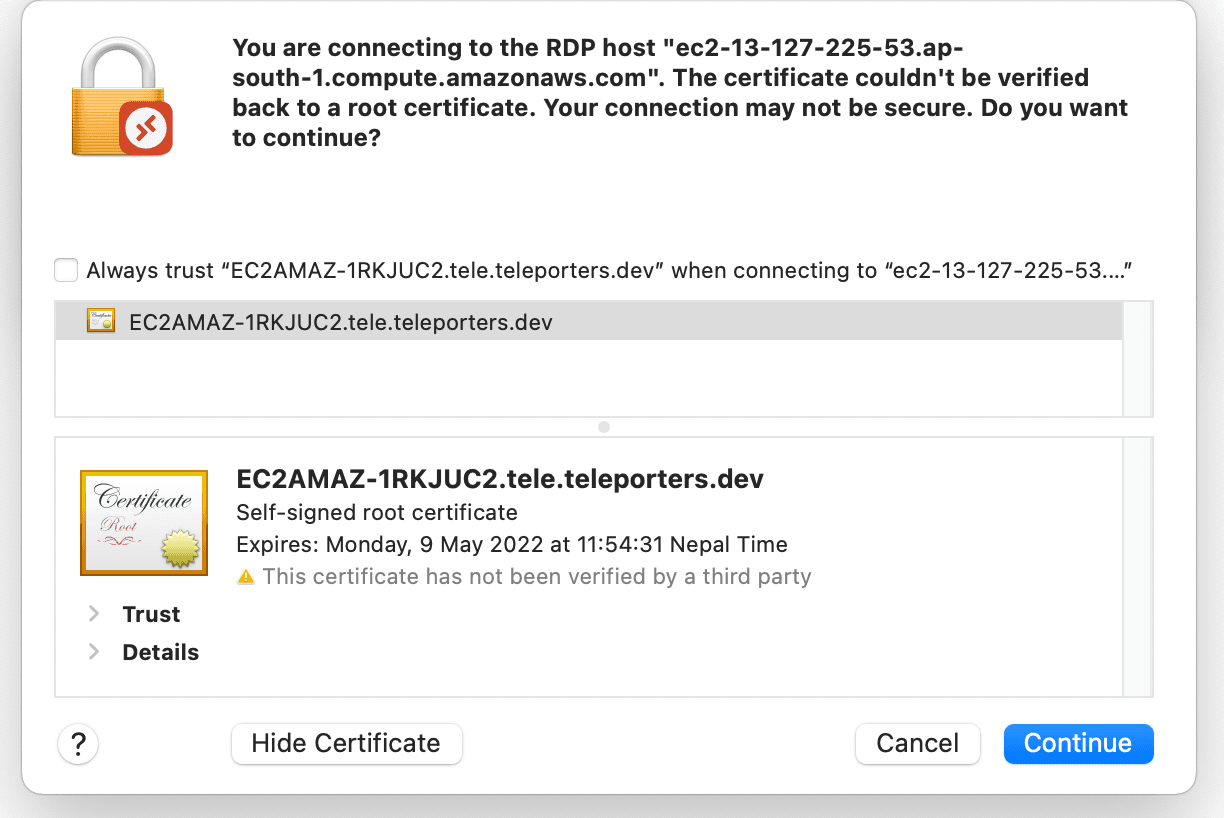Click the Details section label

(x=160, y=652)
